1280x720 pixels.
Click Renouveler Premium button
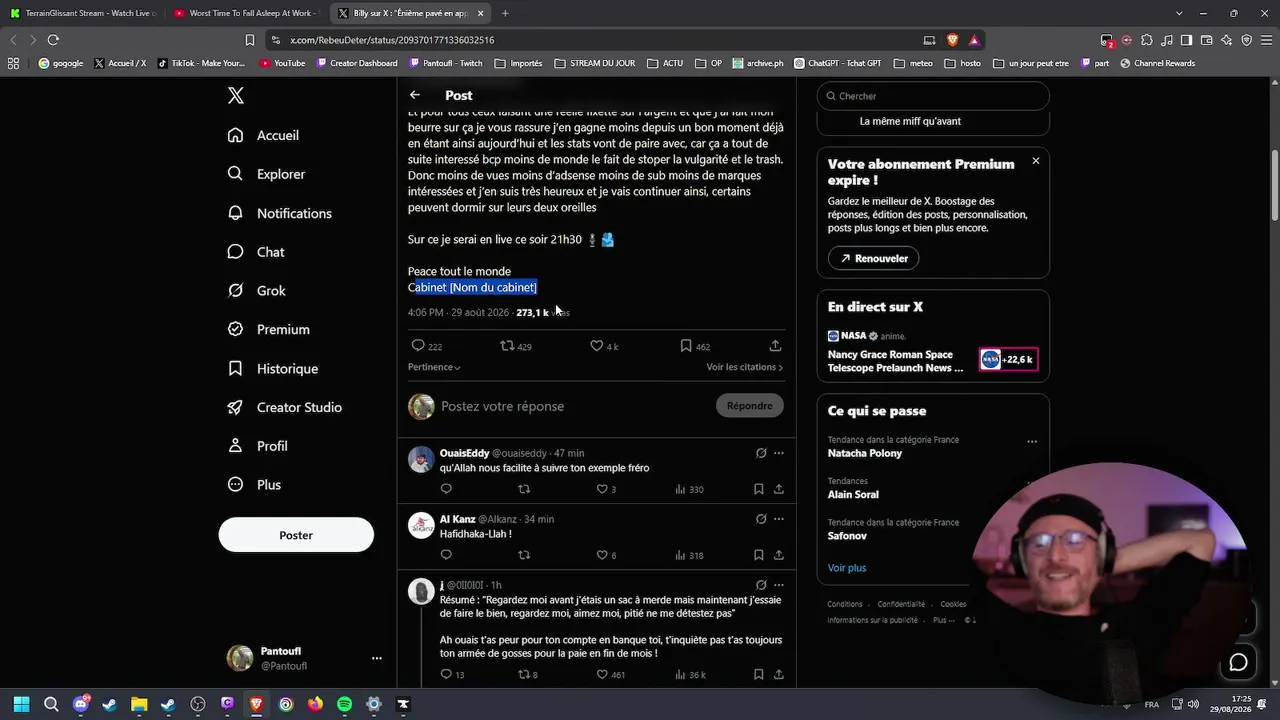click(873, 258)
